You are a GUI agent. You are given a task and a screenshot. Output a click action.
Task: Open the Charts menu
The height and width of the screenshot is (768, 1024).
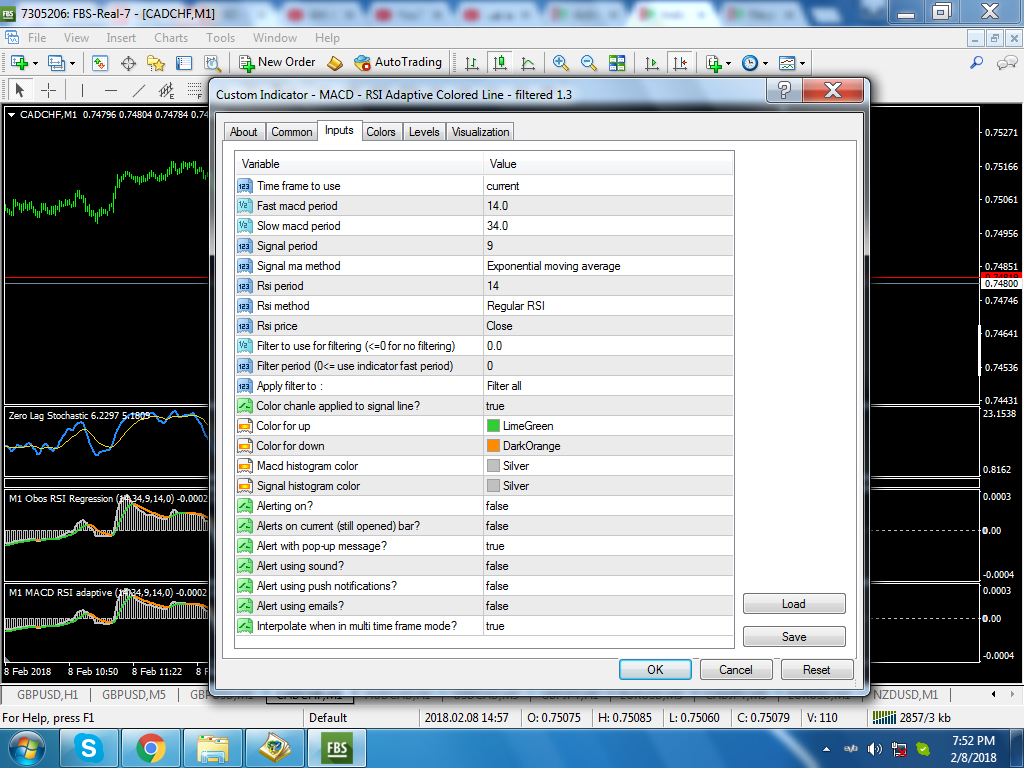tap(171, 38)
